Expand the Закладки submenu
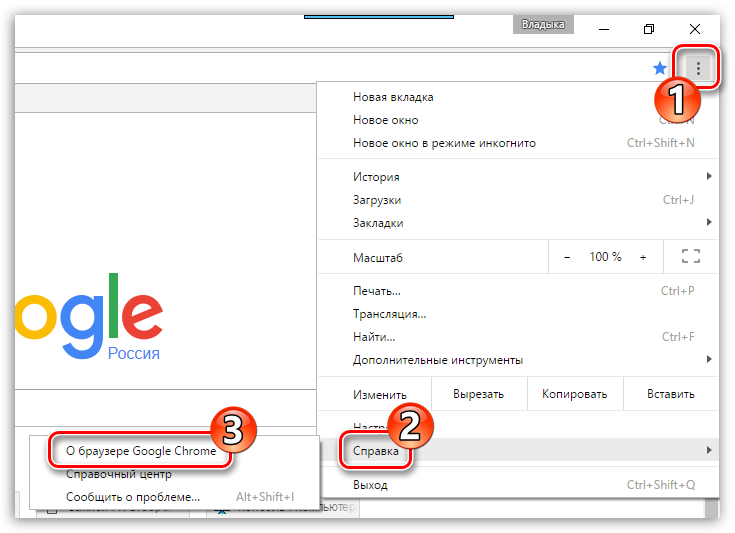This screenshot has height=533, width=735. click(518, 223)
